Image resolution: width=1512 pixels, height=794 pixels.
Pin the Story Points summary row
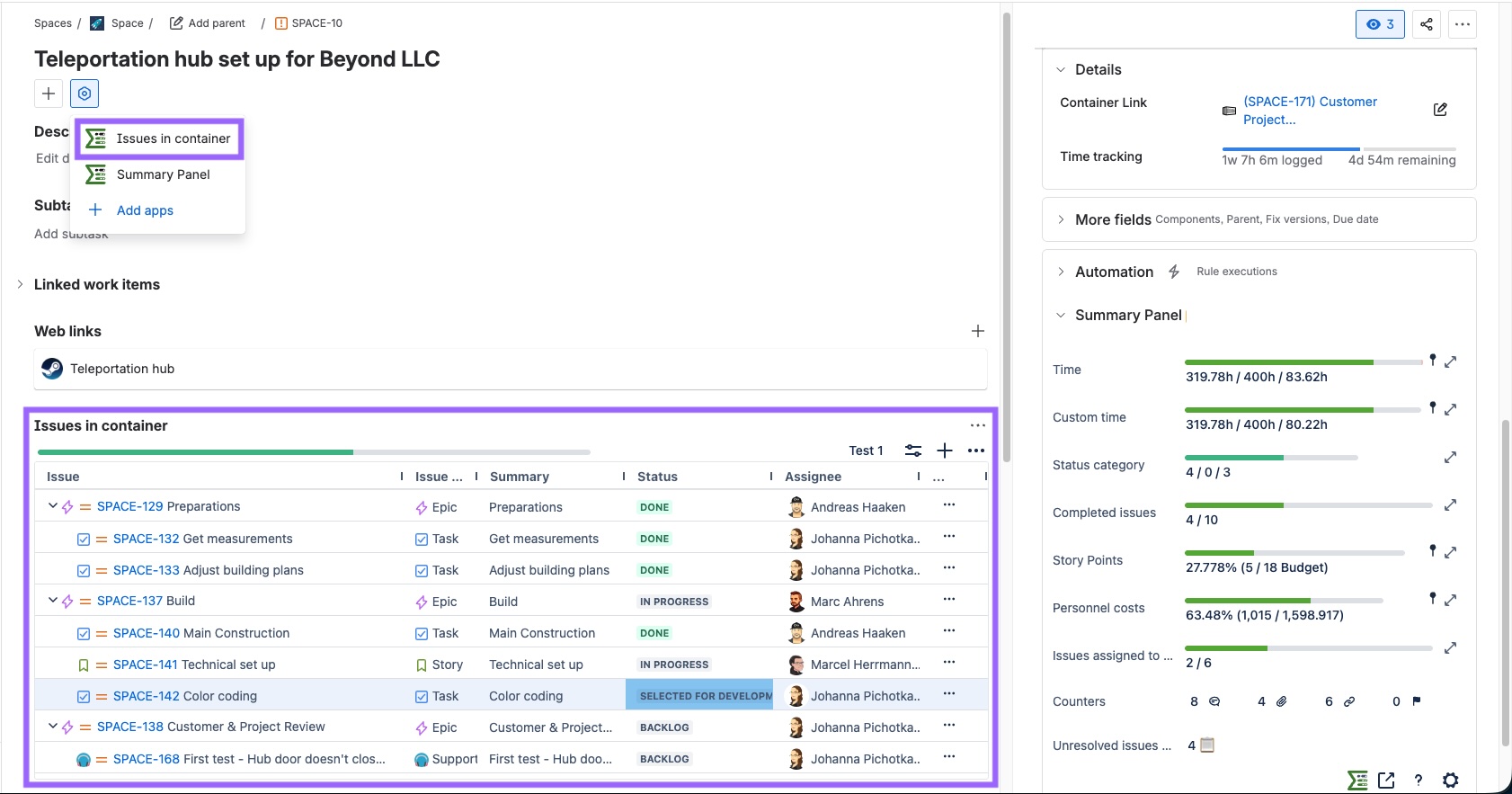(1433, 550)
